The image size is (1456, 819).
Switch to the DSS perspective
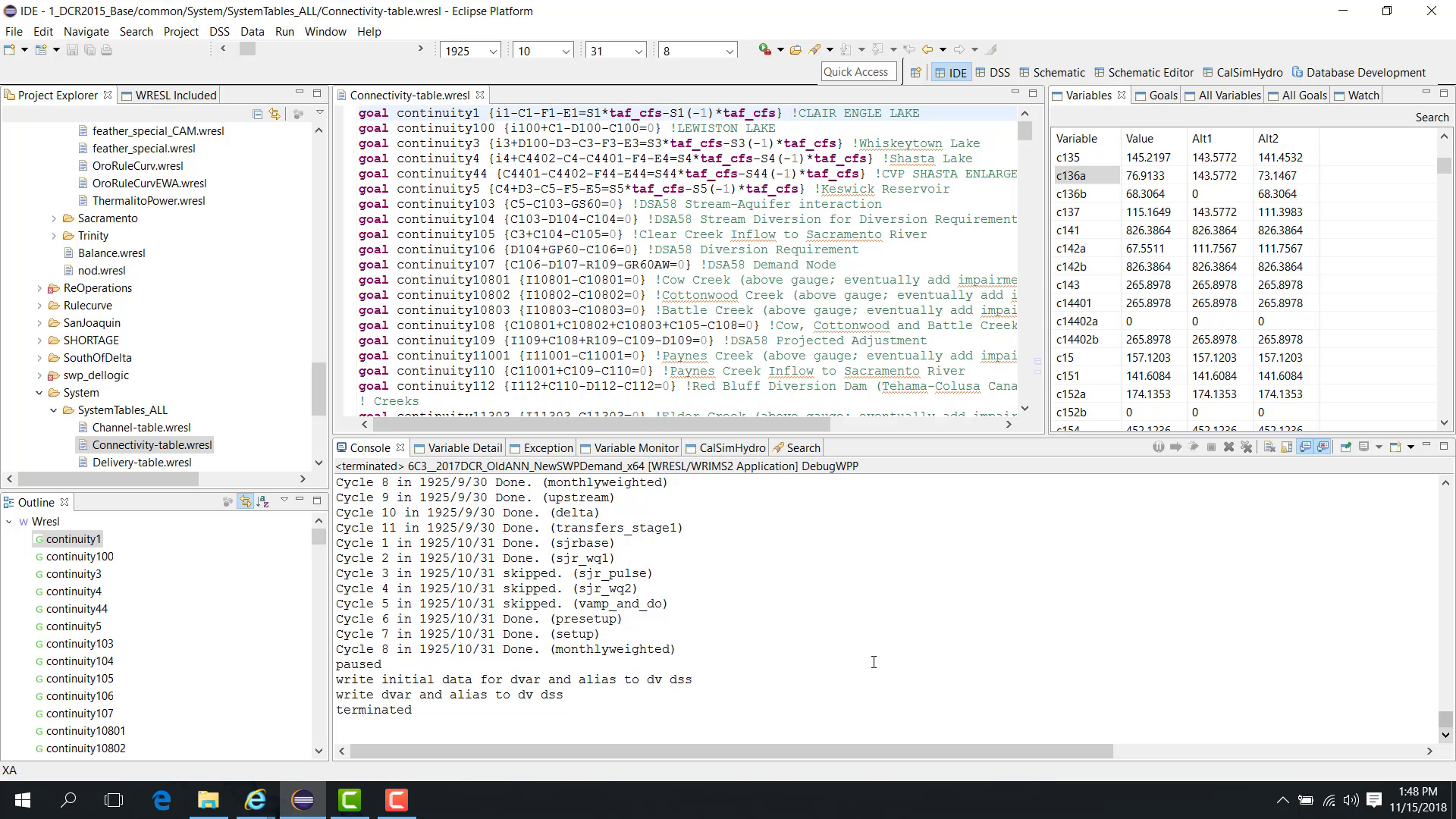(993, 73)
